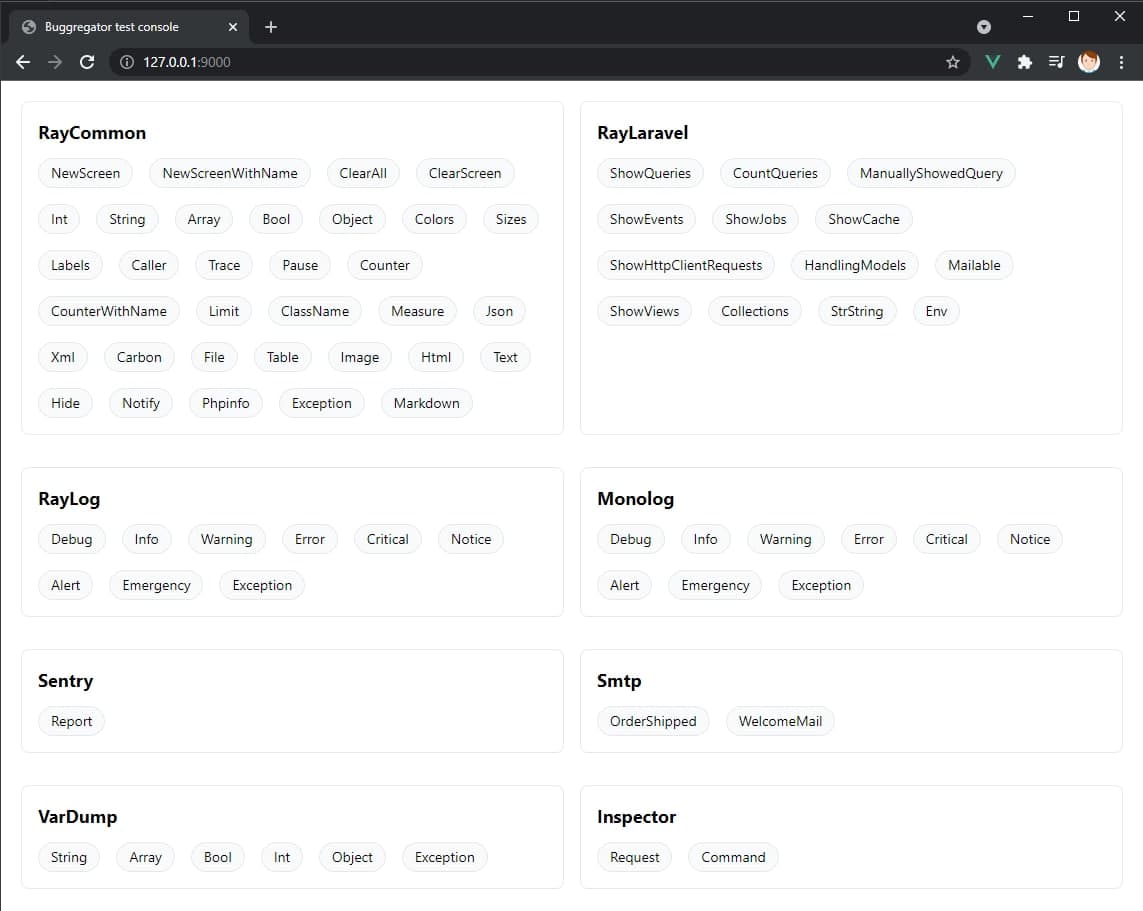Click the ClearAll button
1143x911 pixels.
(x=363, y=173)
